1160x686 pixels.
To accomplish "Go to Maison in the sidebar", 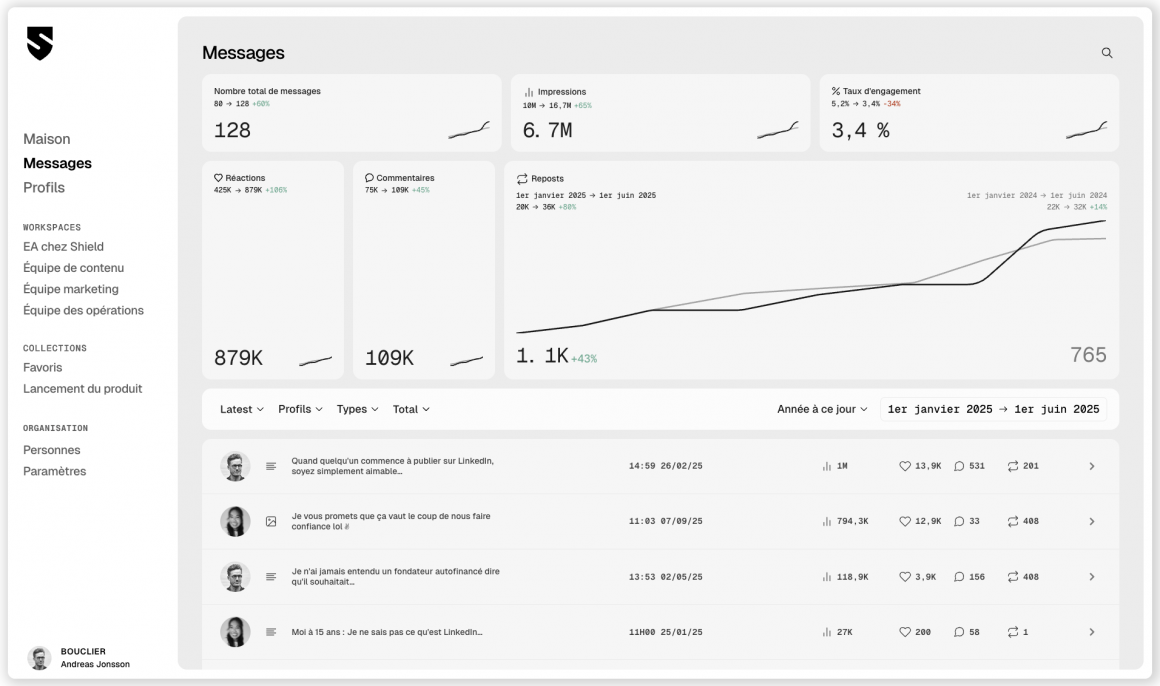I will 47,139.
